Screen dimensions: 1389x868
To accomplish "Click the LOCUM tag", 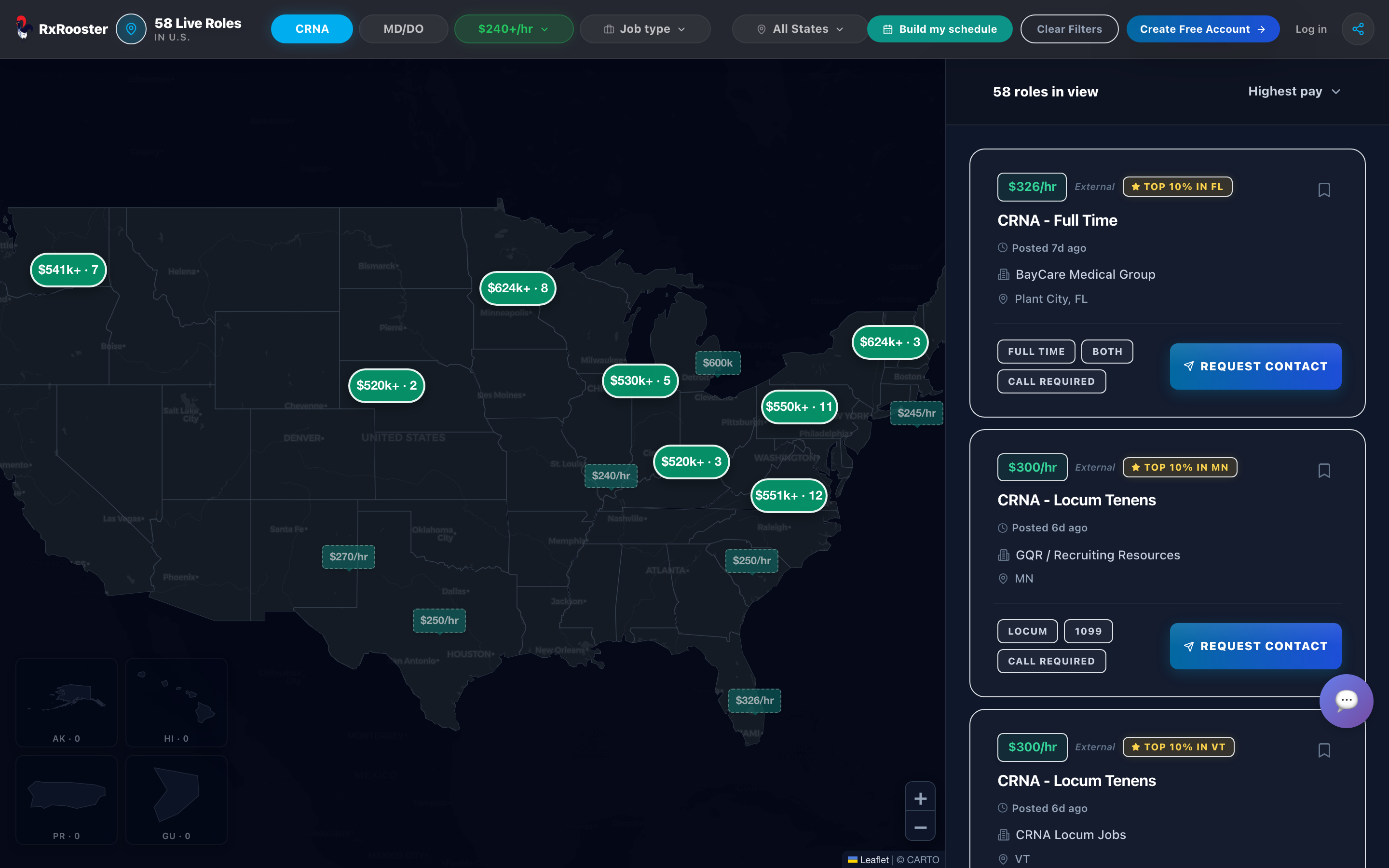I will [1027, 631].
